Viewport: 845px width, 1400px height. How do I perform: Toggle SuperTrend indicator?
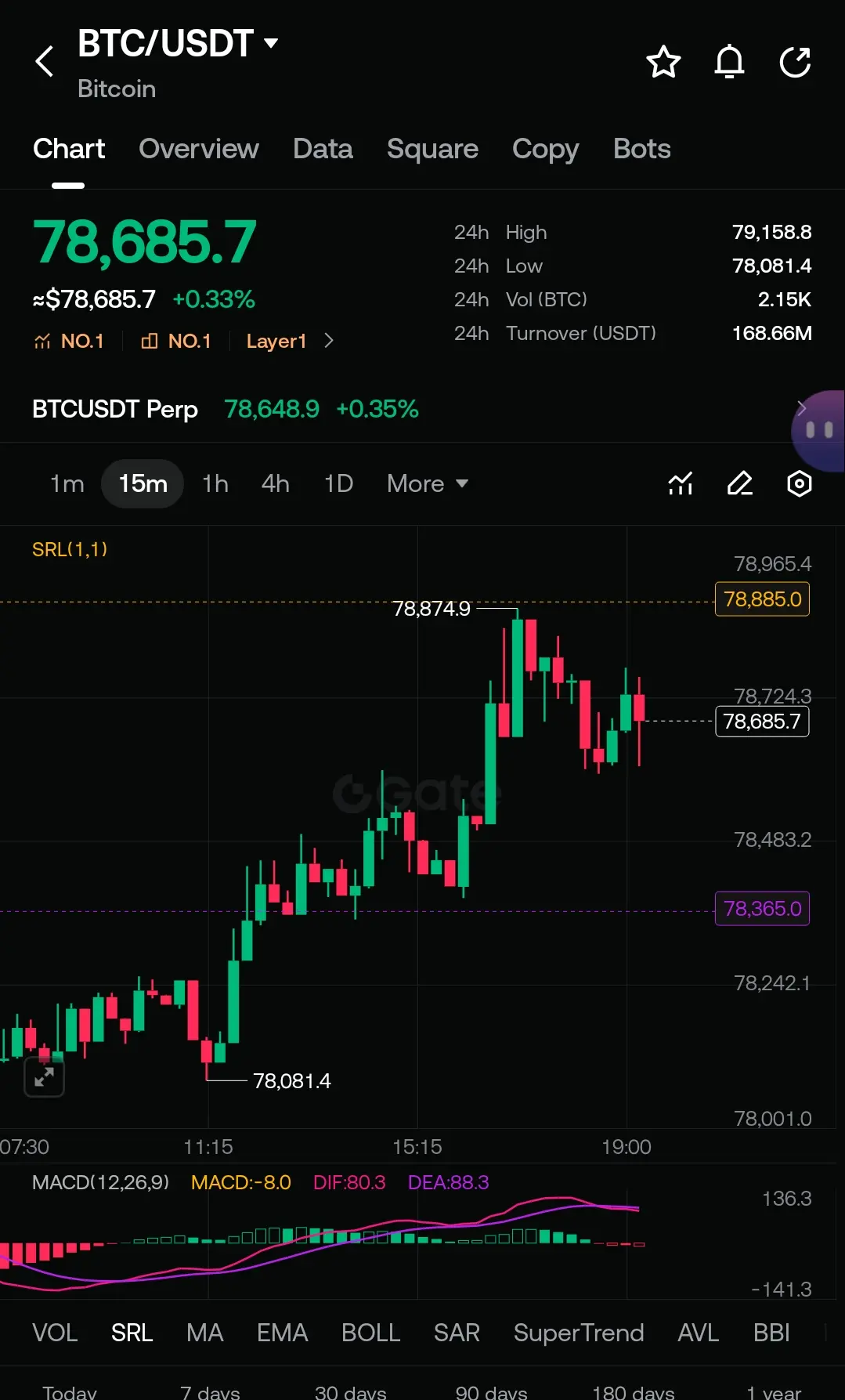click(x=579, y=1333)
